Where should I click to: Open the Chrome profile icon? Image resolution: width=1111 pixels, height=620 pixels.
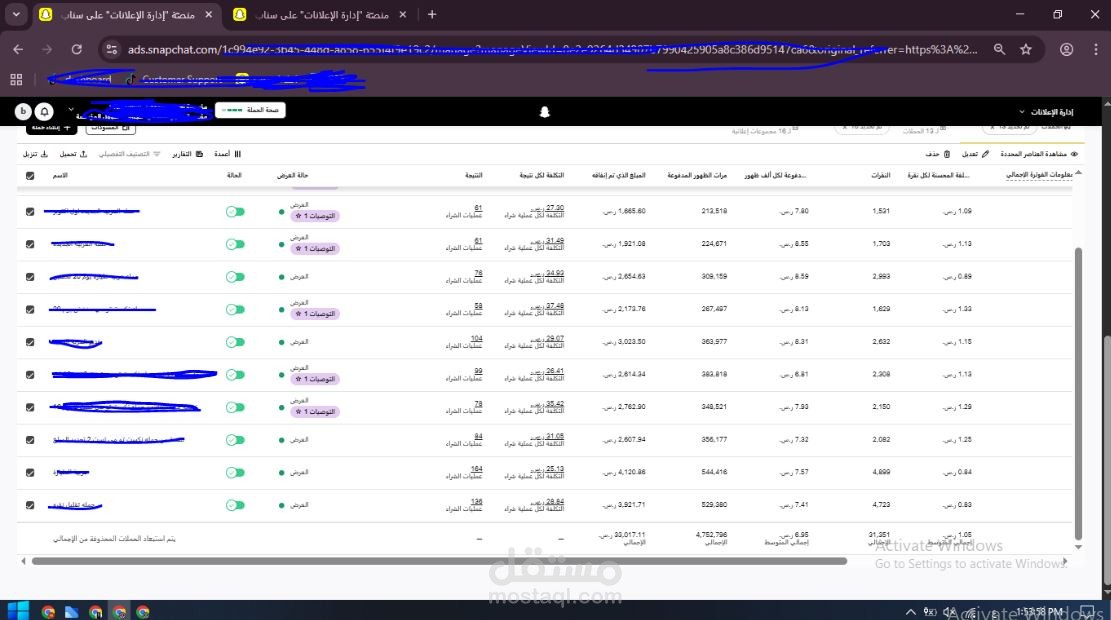click(x=1066, y=50)
